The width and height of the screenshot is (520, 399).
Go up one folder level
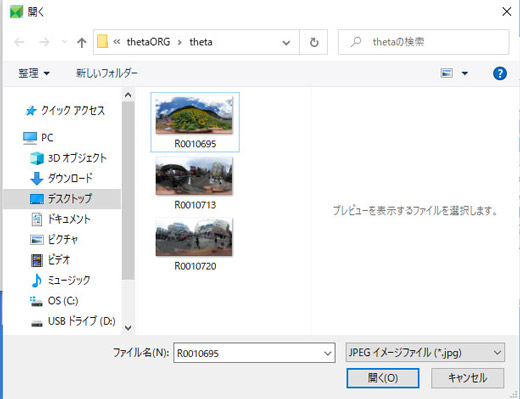tap(82, 42)
